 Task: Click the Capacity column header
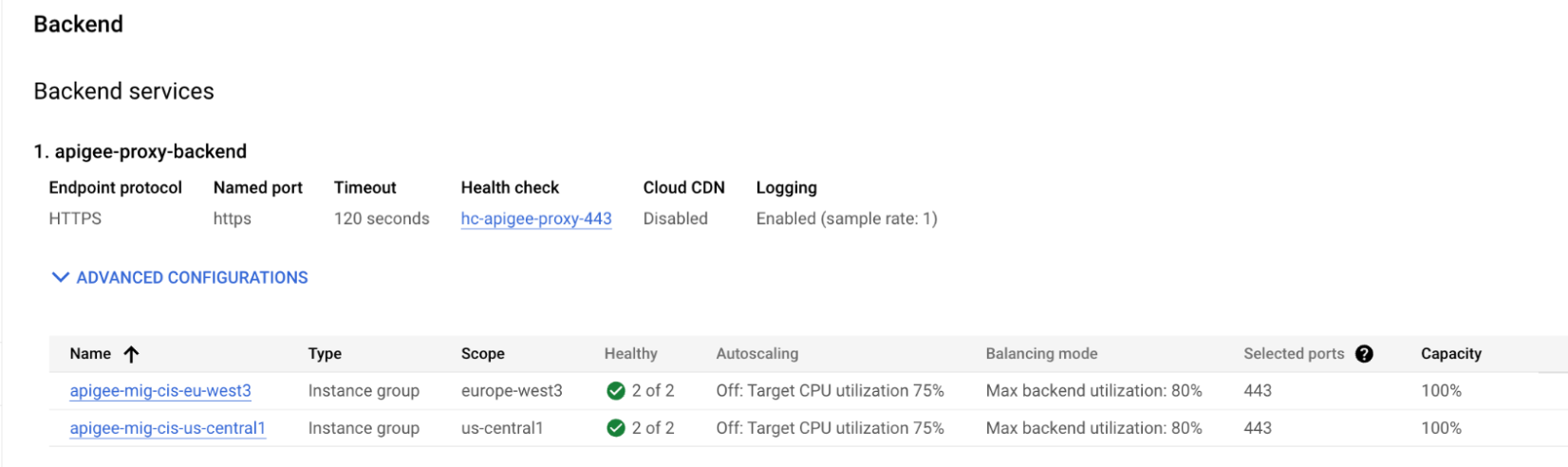[1450, 354]
